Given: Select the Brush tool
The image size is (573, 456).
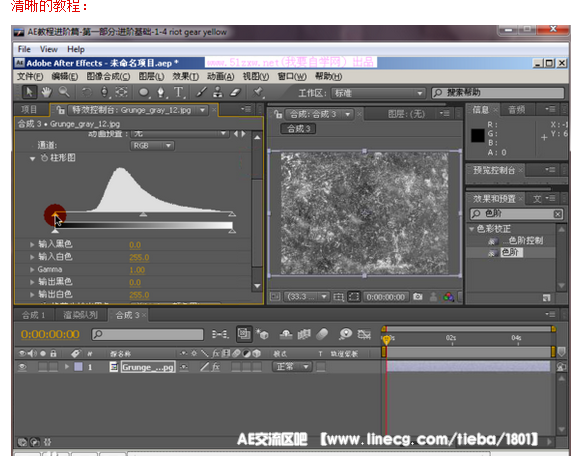Looking at the screenshot, I should point(201,92).
